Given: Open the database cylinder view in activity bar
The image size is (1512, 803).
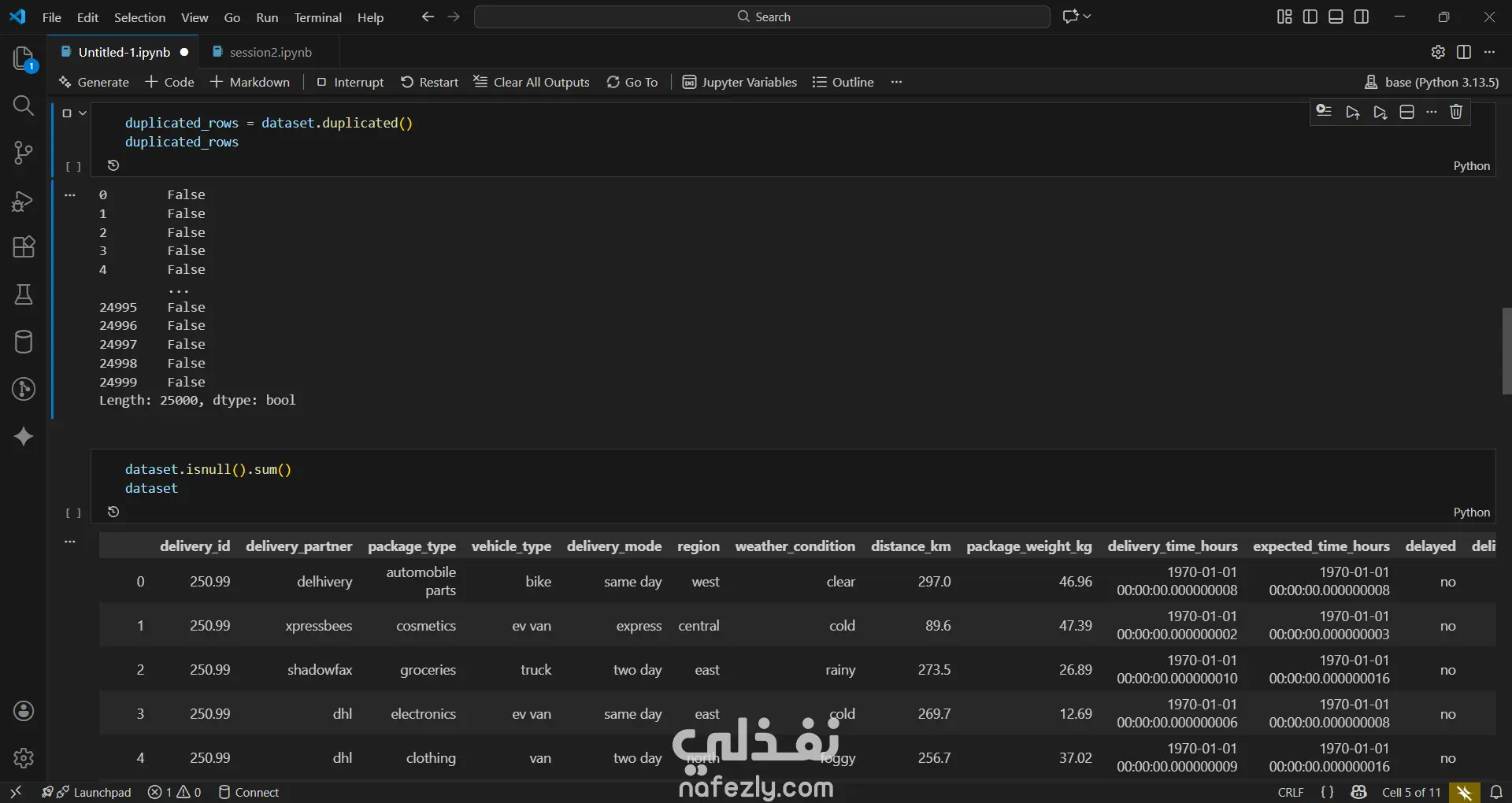Looking at the screenshot, I should [x=24, y=342].
